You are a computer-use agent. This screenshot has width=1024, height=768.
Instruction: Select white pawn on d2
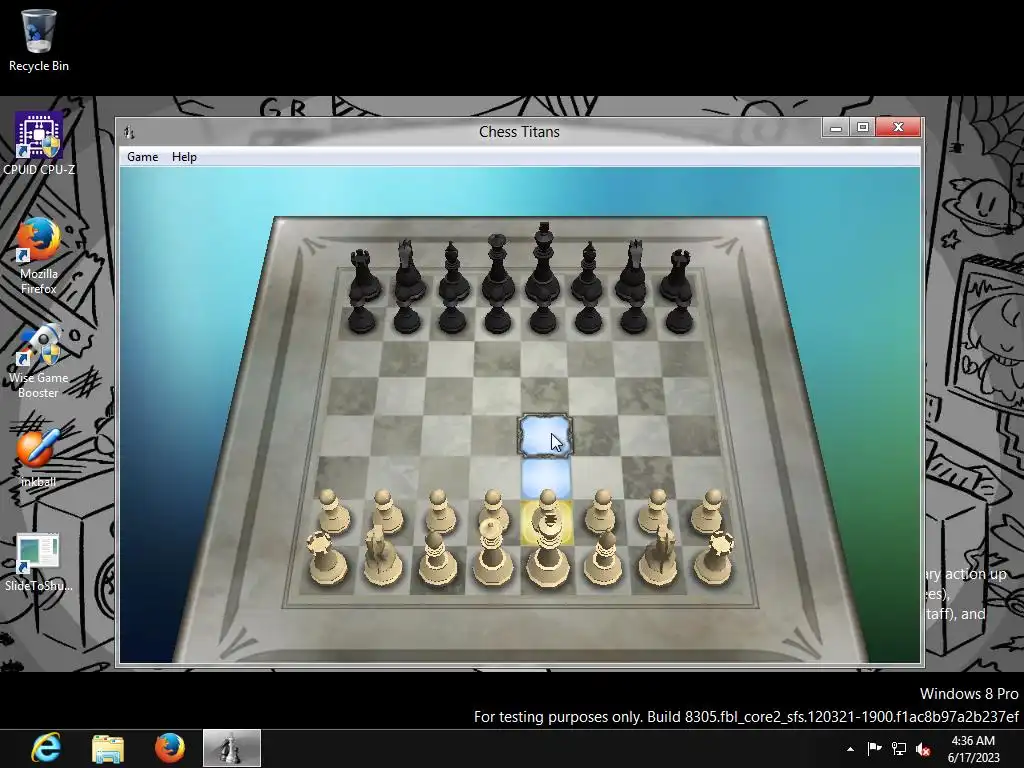pyautogui.click(x=493, y=507)
